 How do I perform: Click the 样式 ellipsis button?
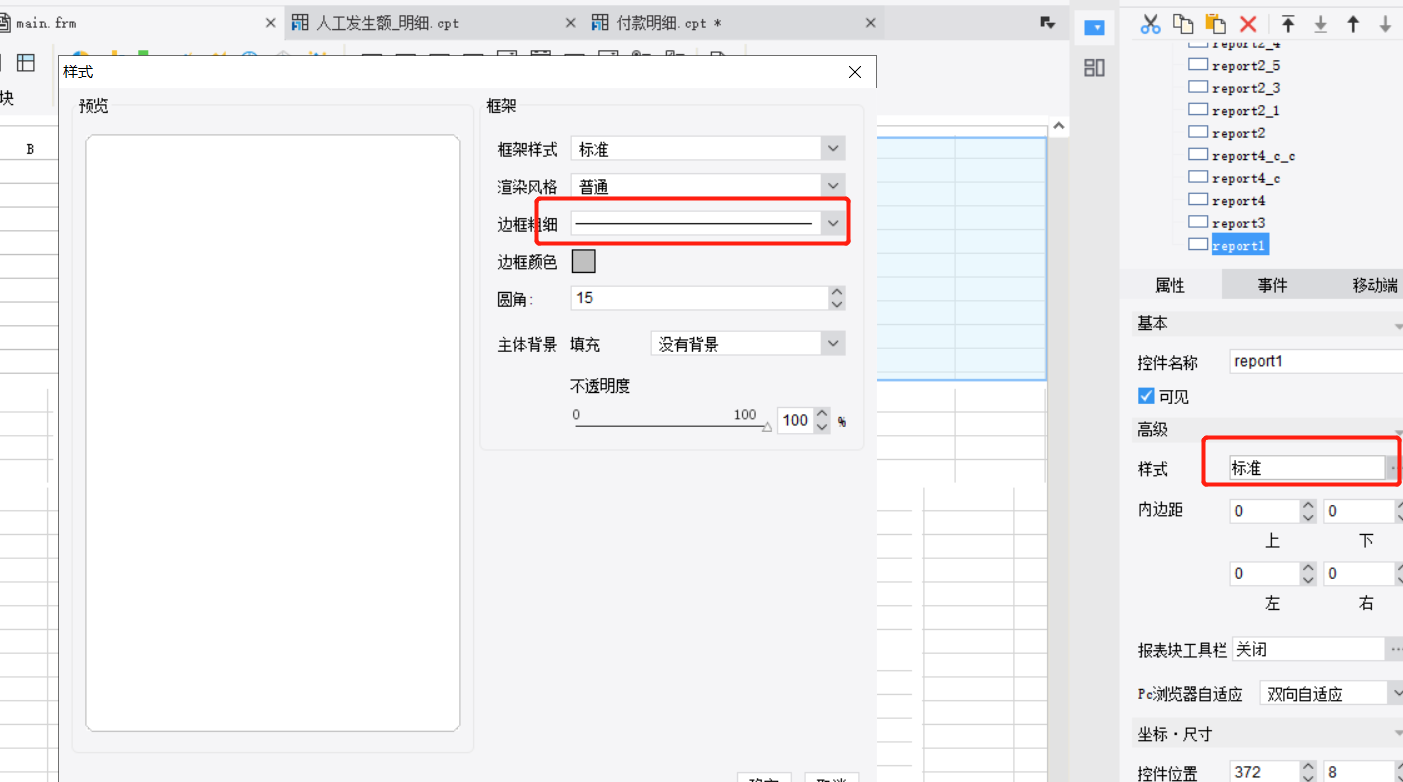tap(1393, 468)
